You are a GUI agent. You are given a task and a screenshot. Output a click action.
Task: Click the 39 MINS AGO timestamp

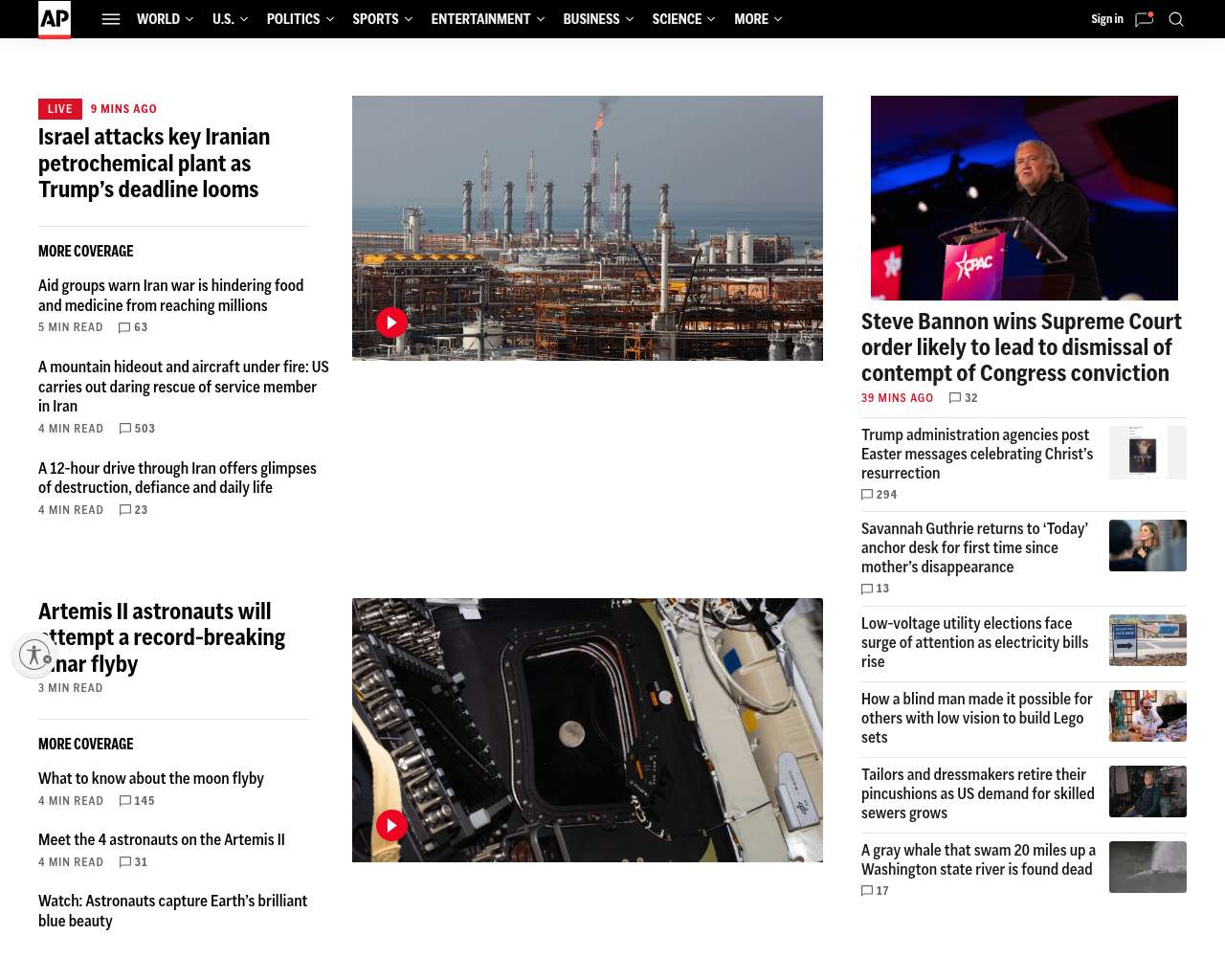point(897,398)
